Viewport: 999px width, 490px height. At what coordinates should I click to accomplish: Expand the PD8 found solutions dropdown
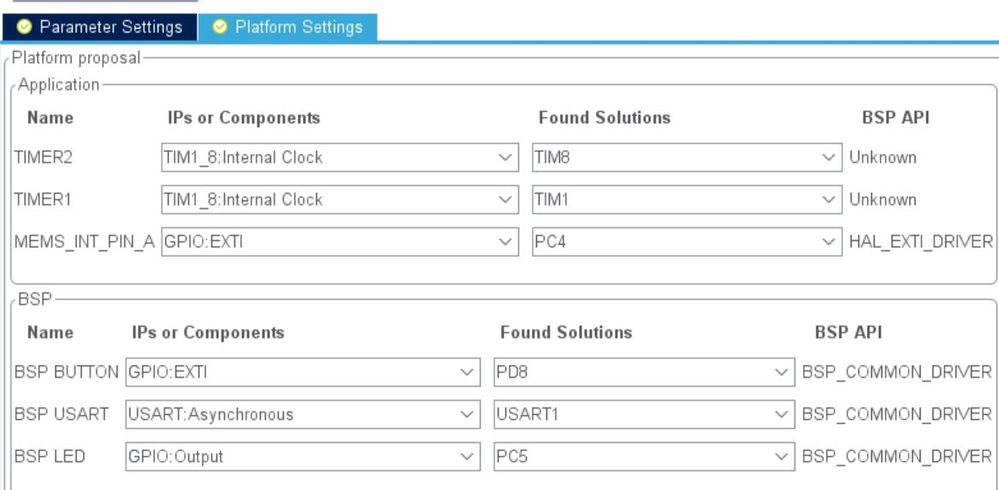point(644,372)
